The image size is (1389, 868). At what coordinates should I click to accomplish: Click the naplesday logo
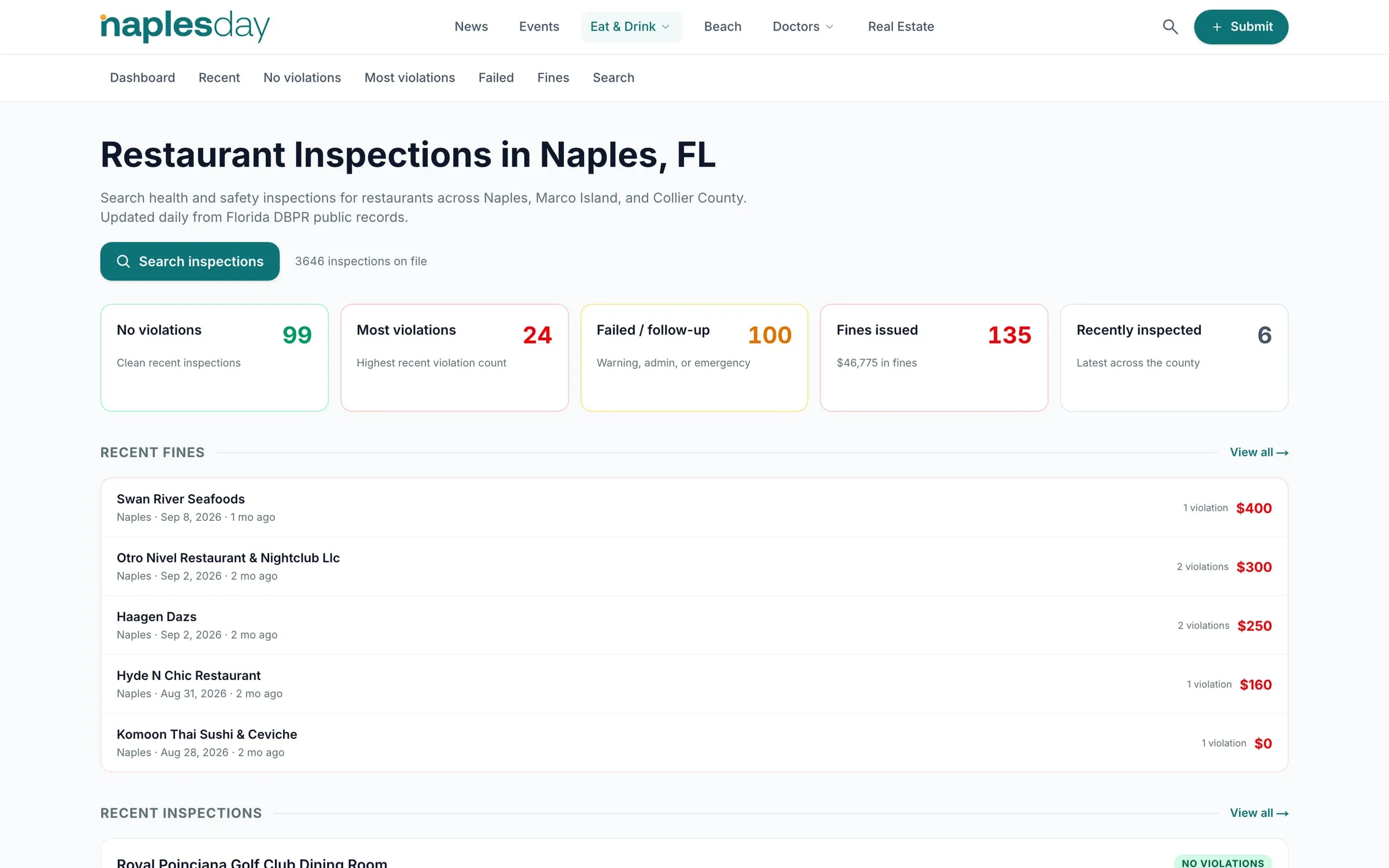point(185,27)
